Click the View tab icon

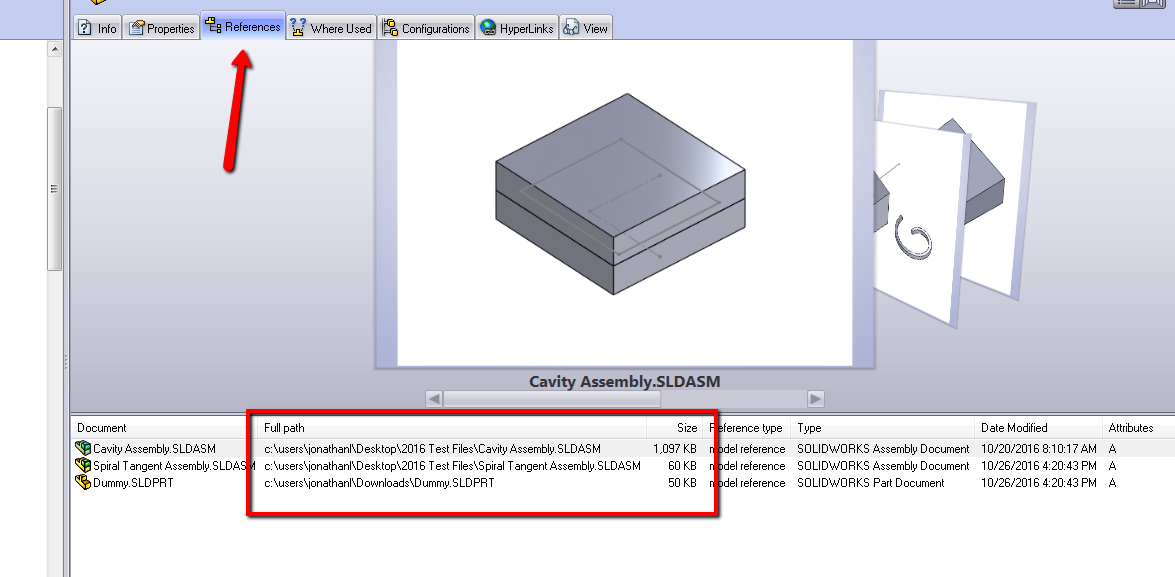[x=572, y=28]
